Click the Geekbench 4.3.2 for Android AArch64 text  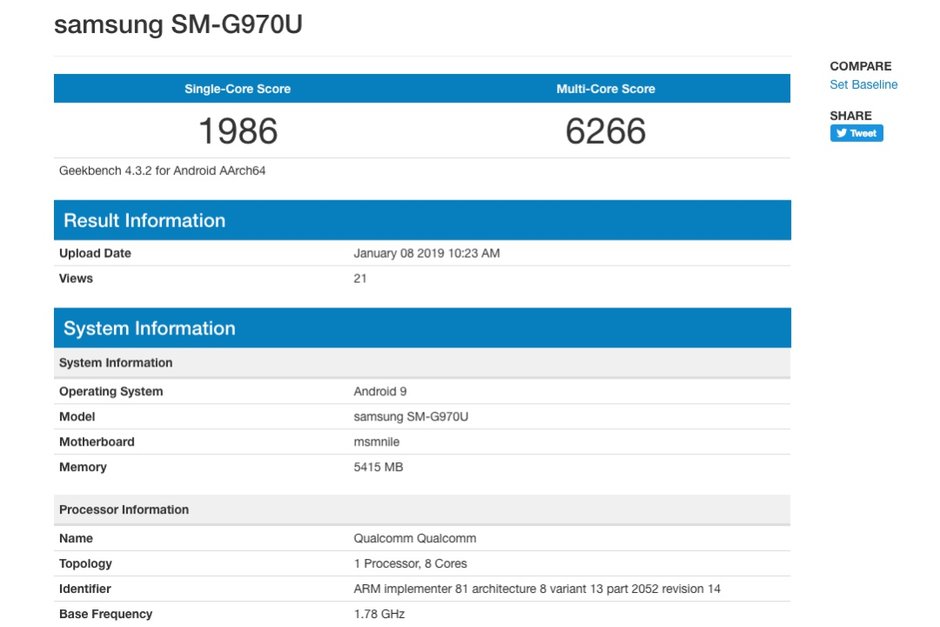tap(162, 171)
